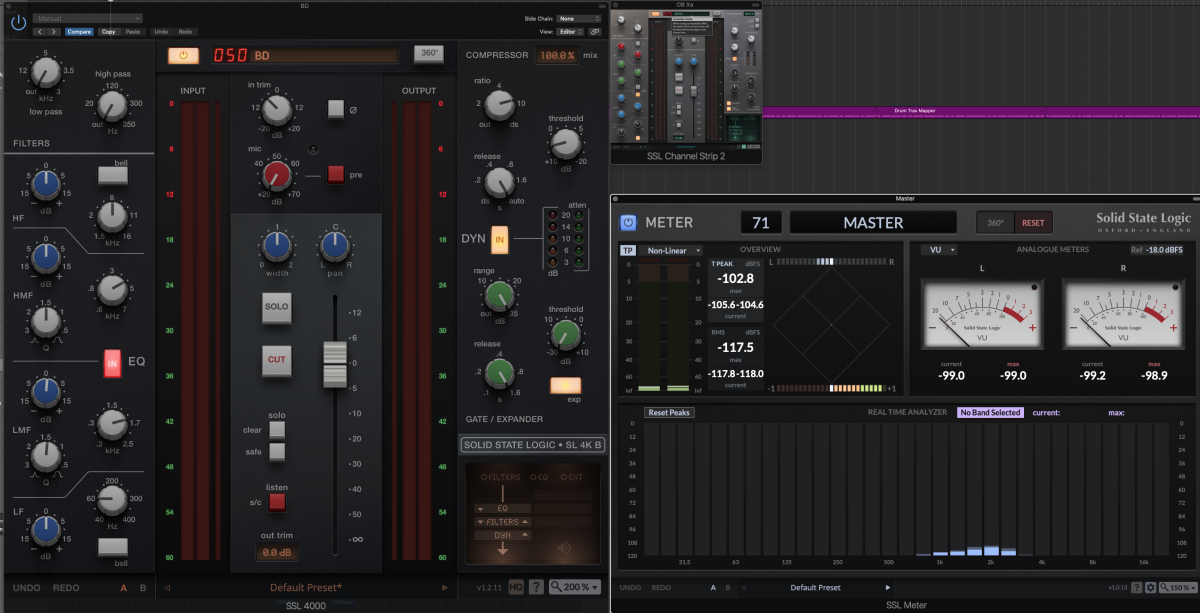Click the SSL Channel Strip 2 thumbnail
Image resolution: width=1200 pixels, height=613 pixels.
(686, 82)
